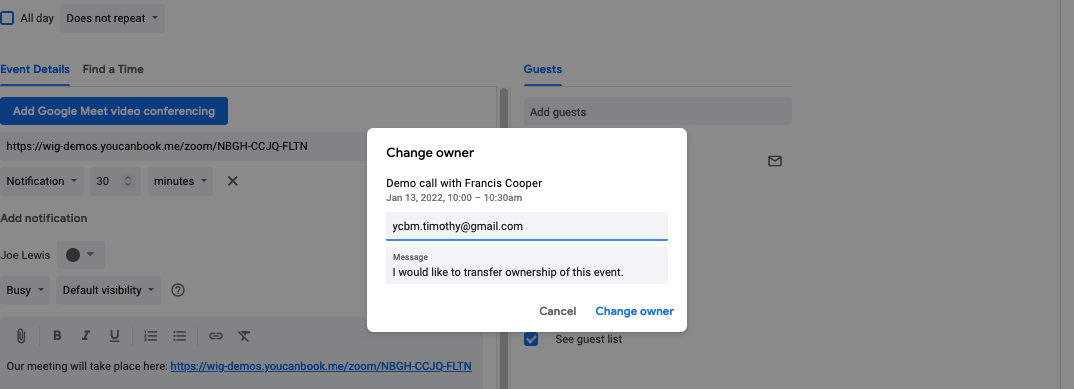Image resolution: width=1074 pixels, height=389 pixels.
Task: Insert a numbered list
Action: 151,336
